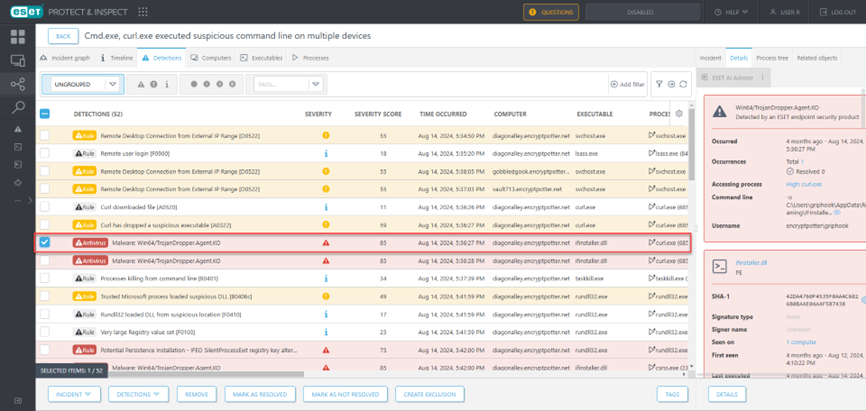
Task: Switch to the Process tree tab
Action: coord(773,58)
